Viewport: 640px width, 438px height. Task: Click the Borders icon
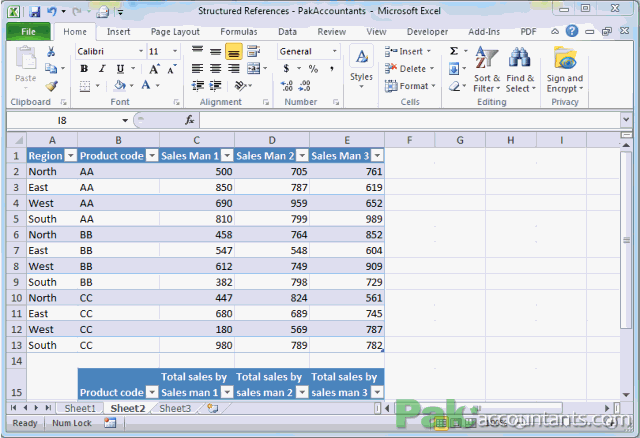point(85,86)
